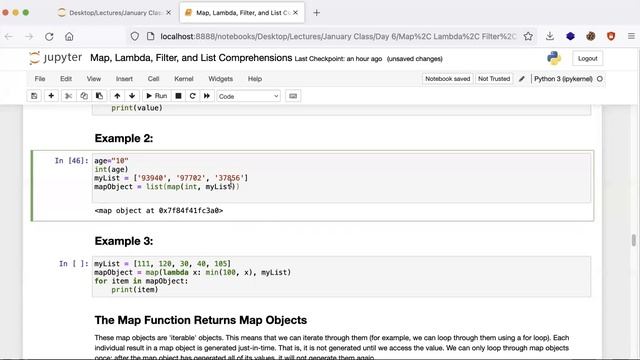640x360 pixels.
Task: Move selected cell up with the arrow icon
Action: [117, 96]
